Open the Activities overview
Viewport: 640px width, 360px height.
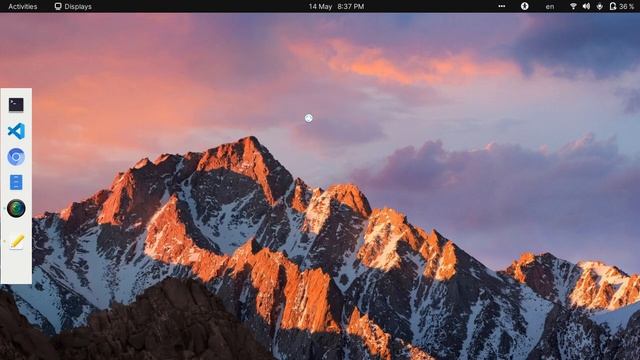22,7
